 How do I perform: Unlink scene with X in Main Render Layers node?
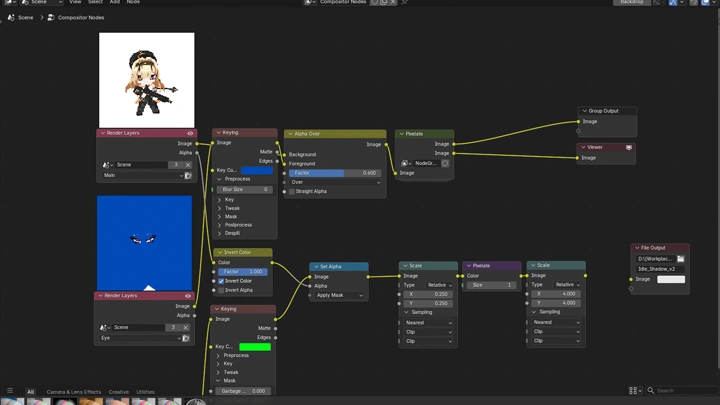click(x=188, y=165)
